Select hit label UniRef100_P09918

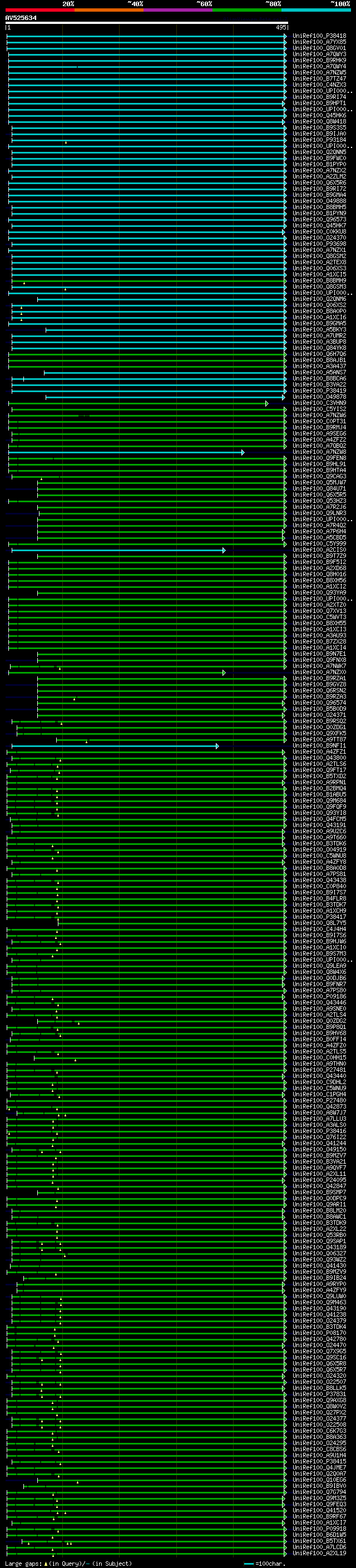319,1529
